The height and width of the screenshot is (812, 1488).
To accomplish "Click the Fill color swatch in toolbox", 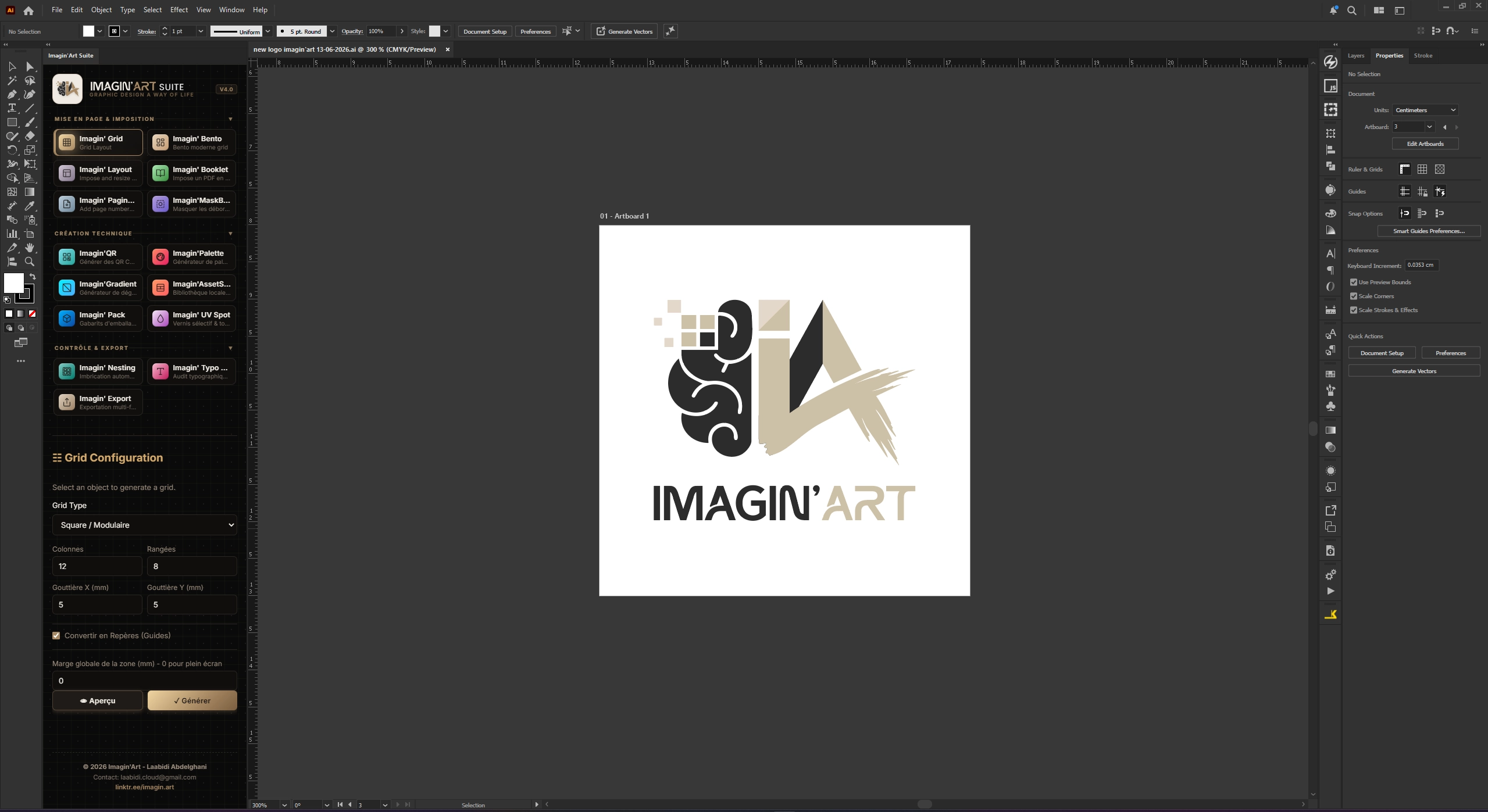I will click(x=13, y=283).
